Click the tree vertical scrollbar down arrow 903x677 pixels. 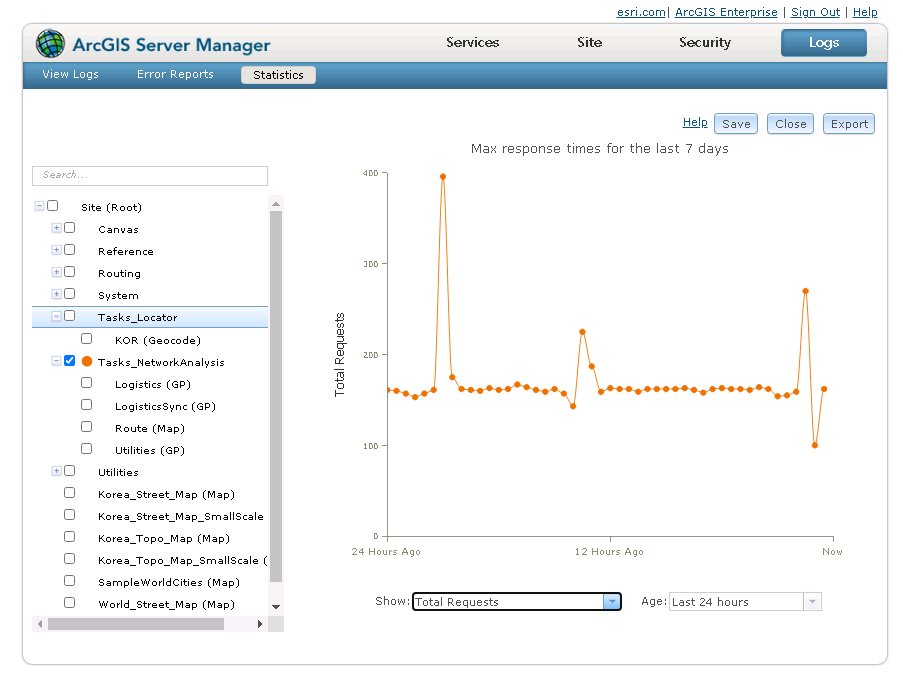tap(276, 607)
